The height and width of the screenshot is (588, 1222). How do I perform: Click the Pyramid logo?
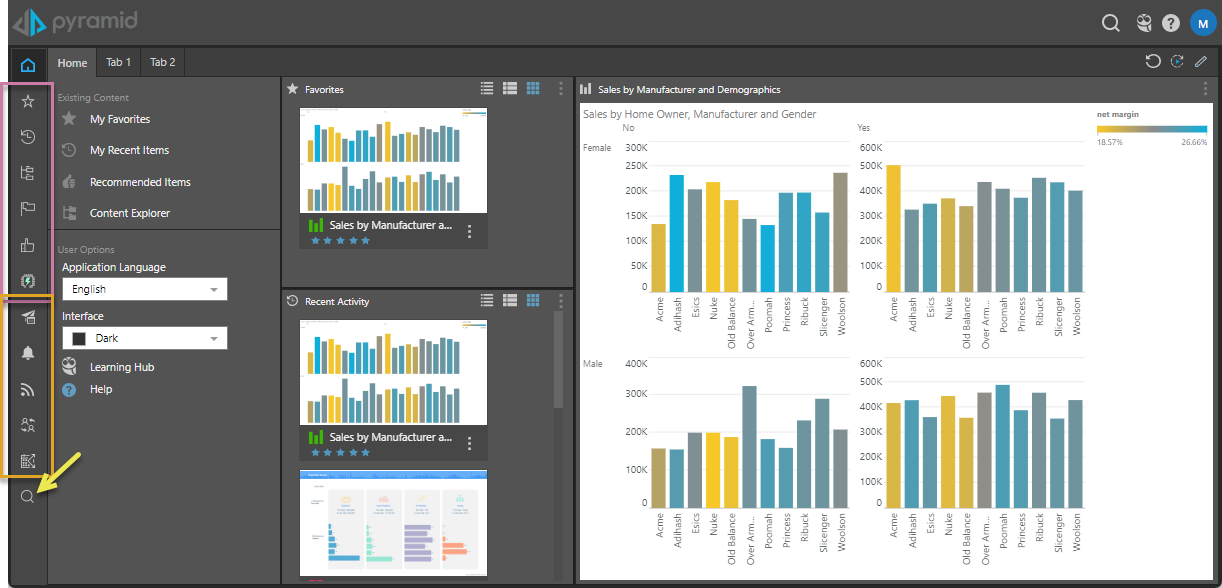click(x=75, y=22)
